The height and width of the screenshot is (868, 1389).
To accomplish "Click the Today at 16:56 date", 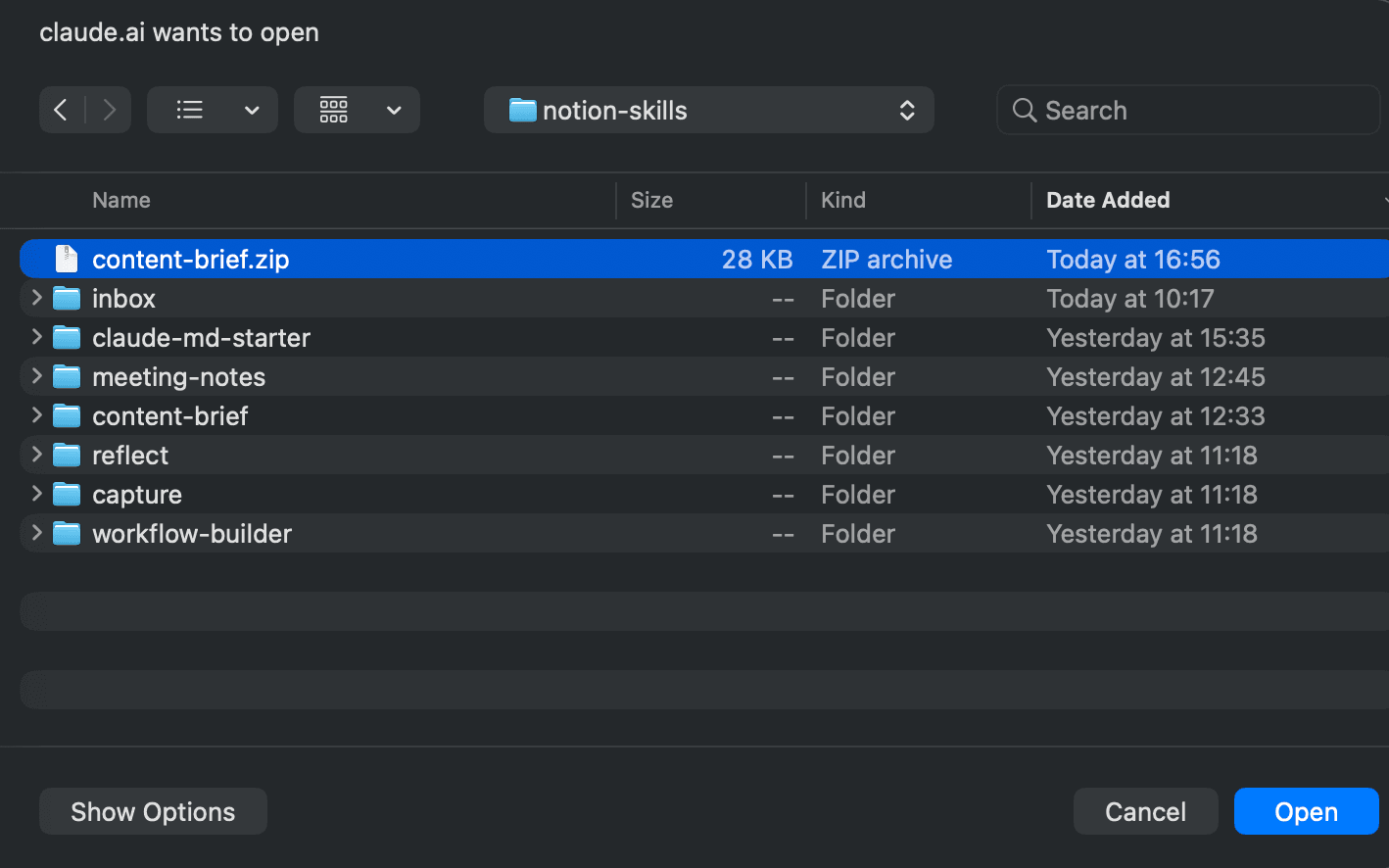I will (x=1133, y=259).
